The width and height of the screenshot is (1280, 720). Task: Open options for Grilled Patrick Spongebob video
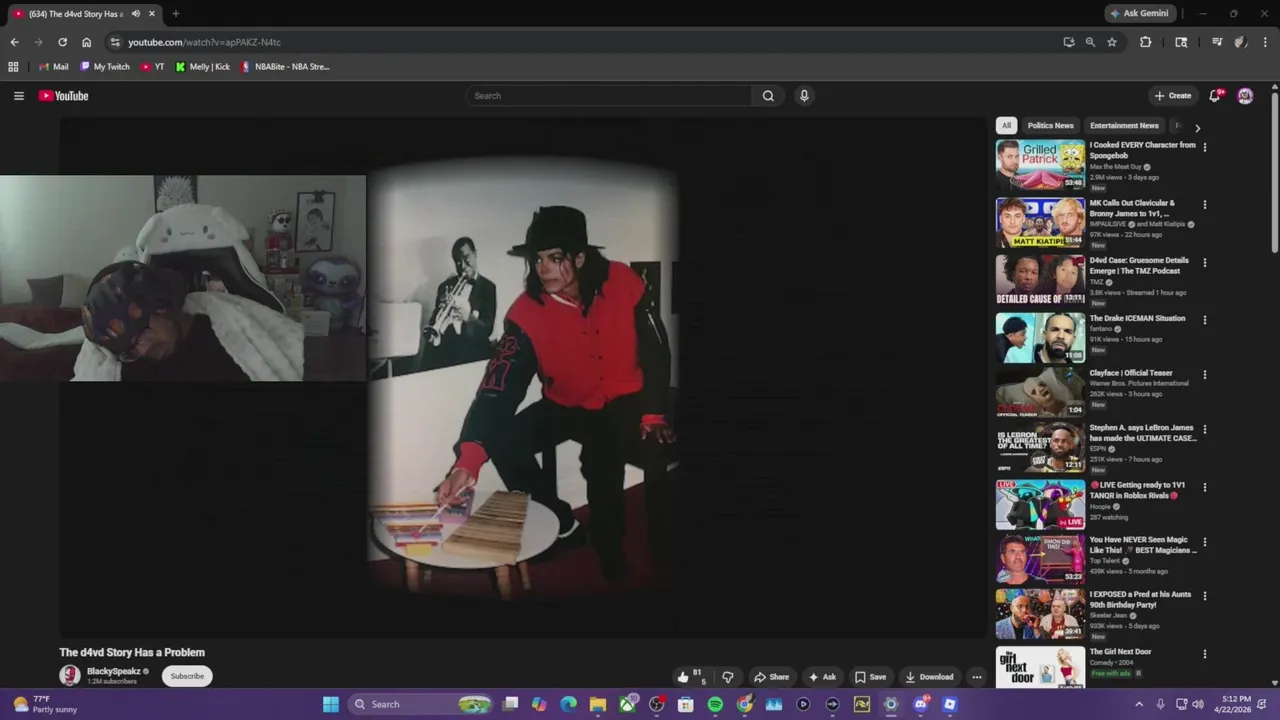(x=1204, y=147)
